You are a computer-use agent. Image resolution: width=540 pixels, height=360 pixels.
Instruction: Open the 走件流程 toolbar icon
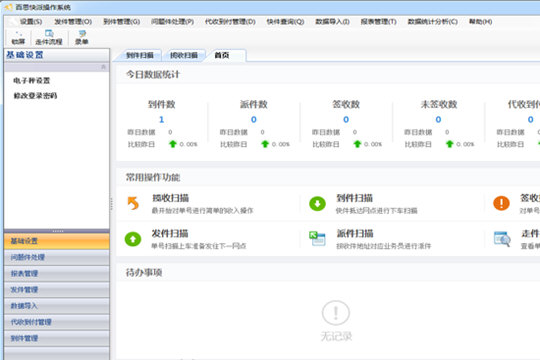point(49,38)
